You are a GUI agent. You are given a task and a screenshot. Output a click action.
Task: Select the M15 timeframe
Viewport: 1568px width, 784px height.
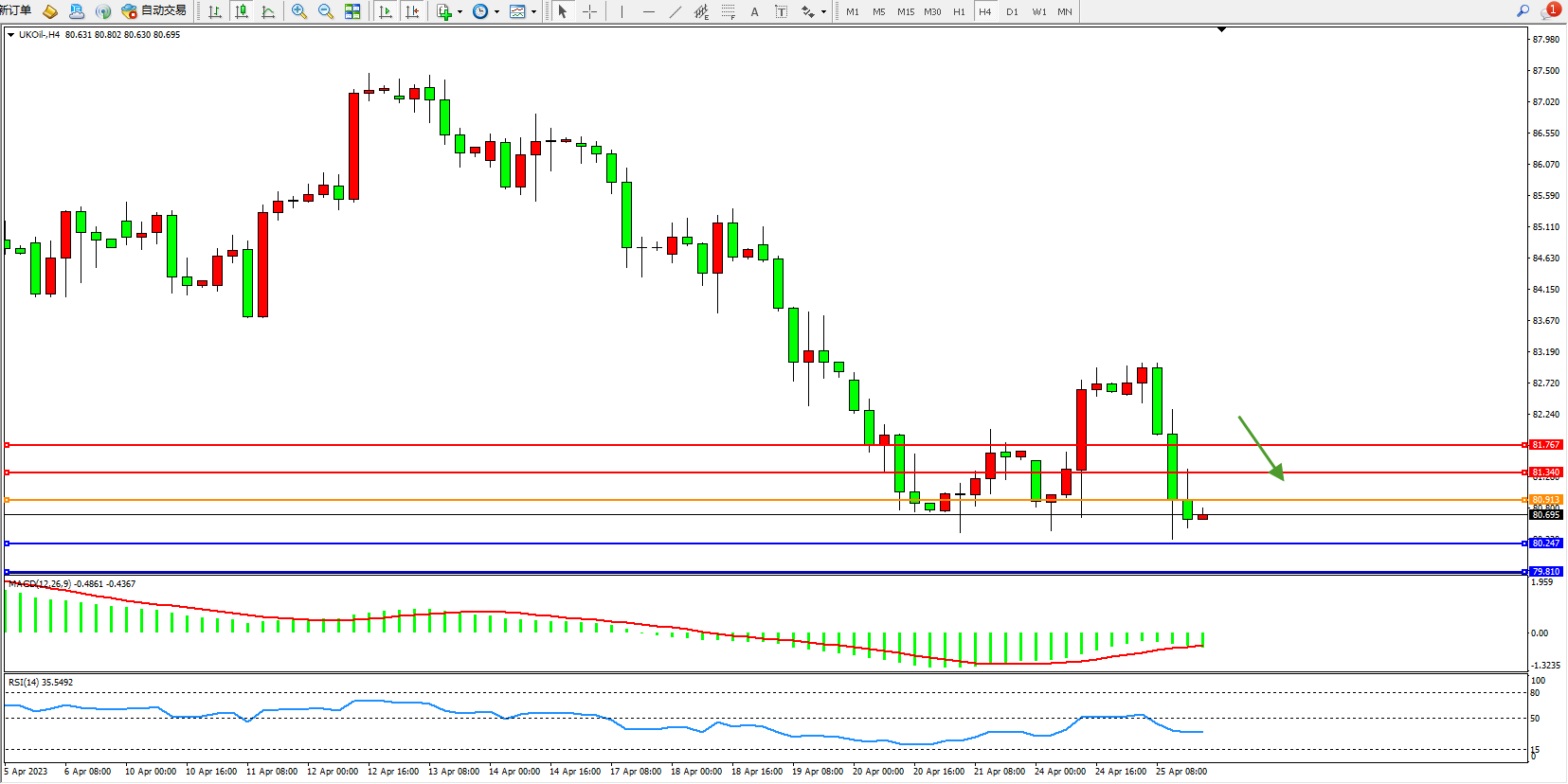tap(906, 11)
